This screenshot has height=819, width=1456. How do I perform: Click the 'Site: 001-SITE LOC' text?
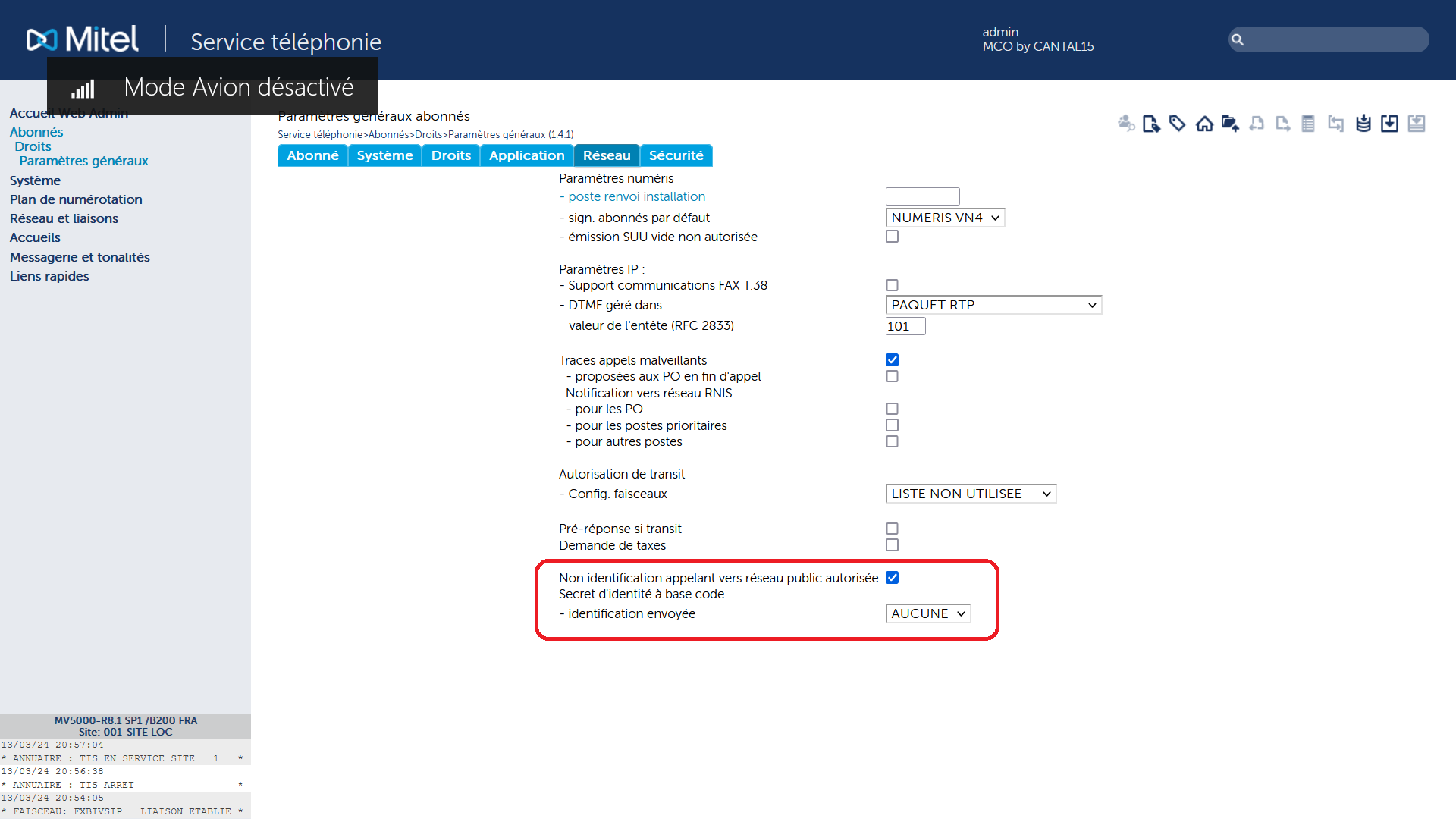126,732
